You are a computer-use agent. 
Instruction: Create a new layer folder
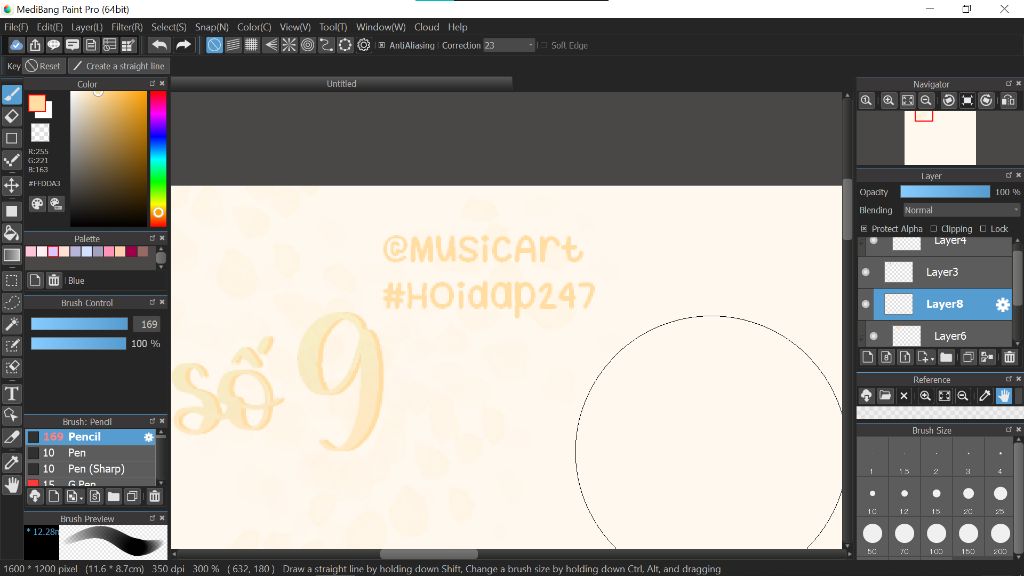point(946,357)
